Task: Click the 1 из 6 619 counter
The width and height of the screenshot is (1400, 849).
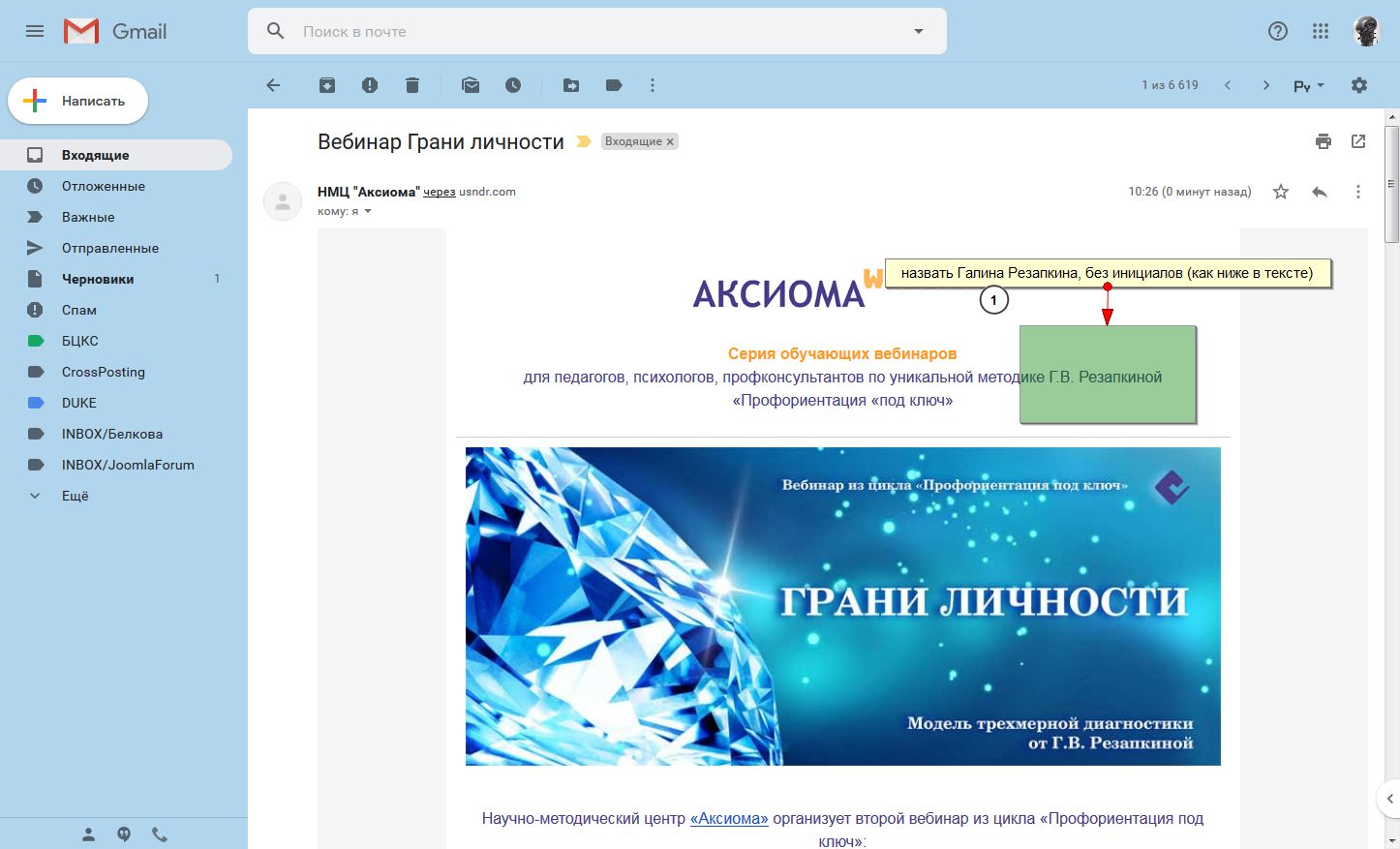Action: (x=1170, y=85)
